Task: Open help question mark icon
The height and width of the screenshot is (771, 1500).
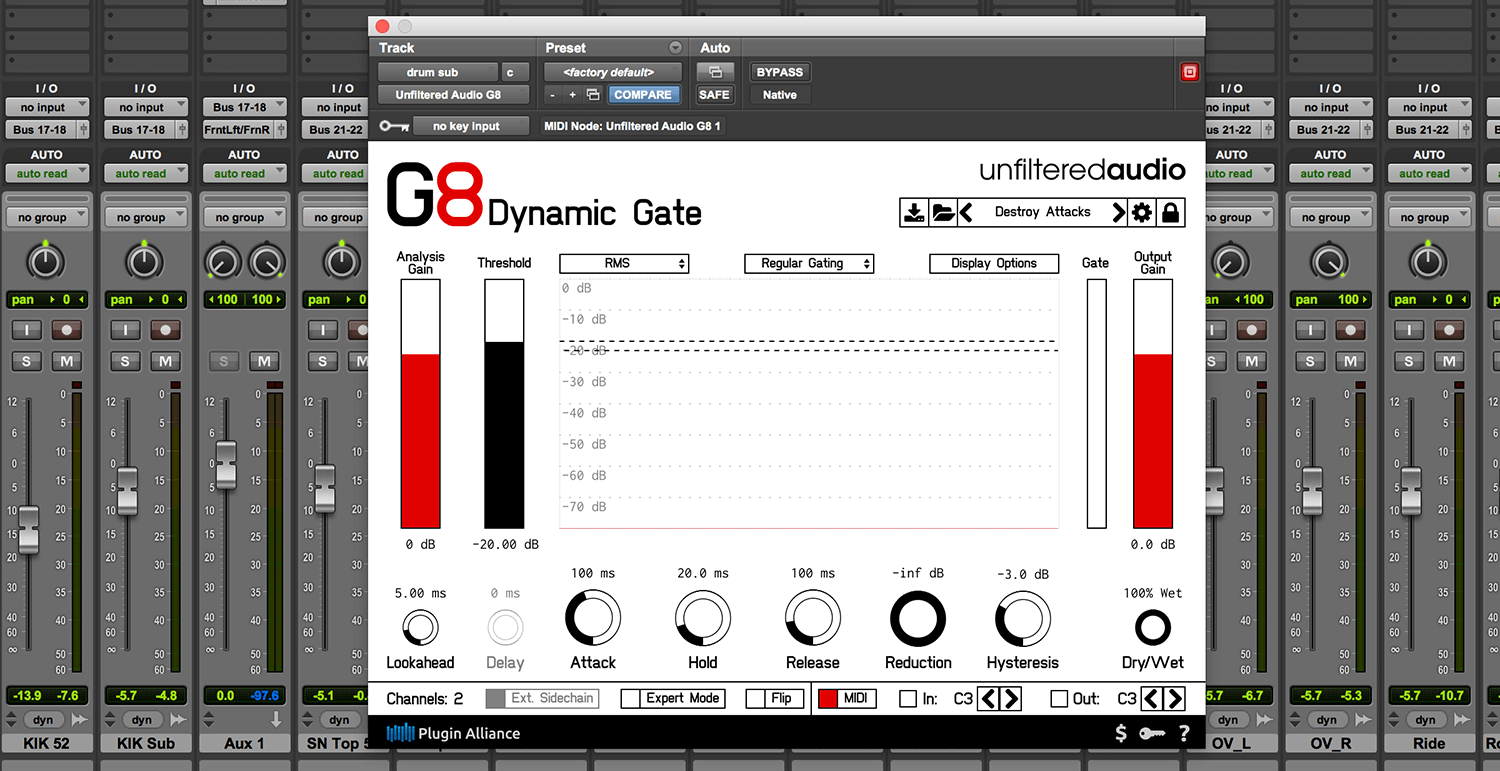Action: 1184,733
